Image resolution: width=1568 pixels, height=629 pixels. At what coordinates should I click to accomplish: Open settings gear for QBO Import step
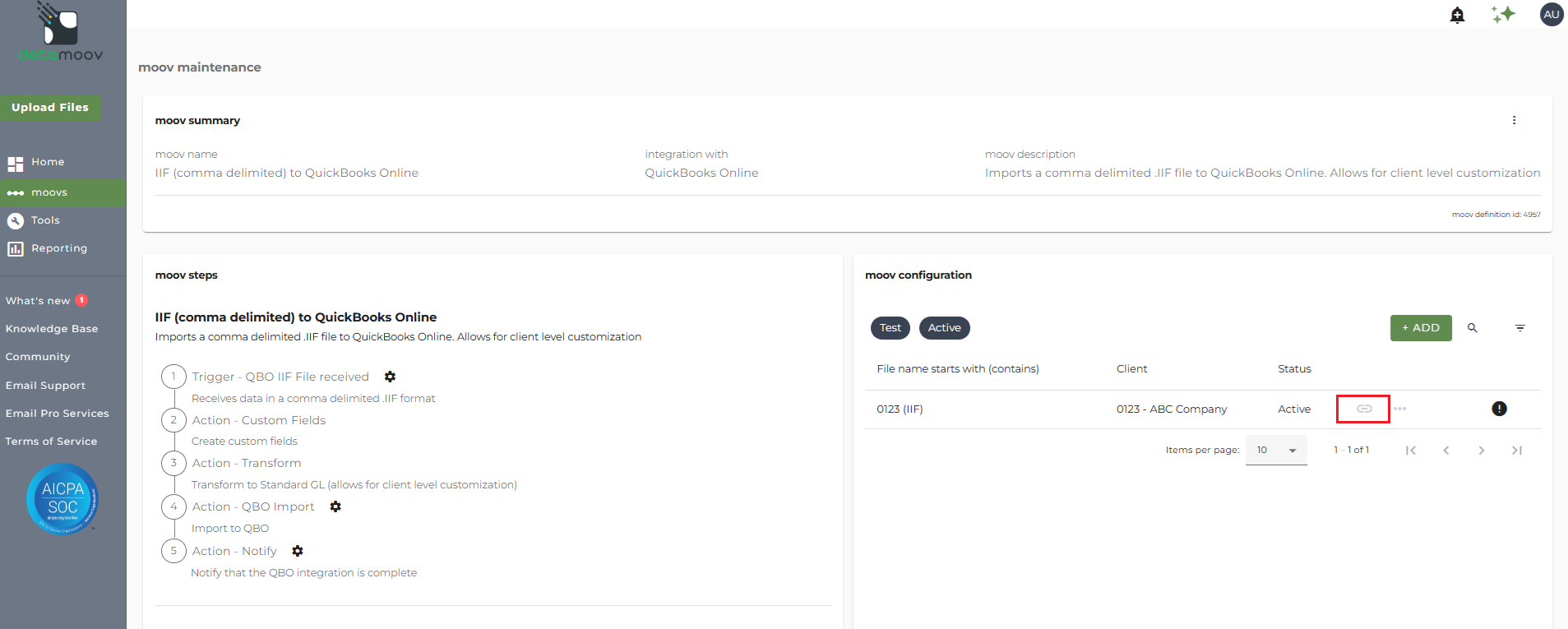coord(335,506)
